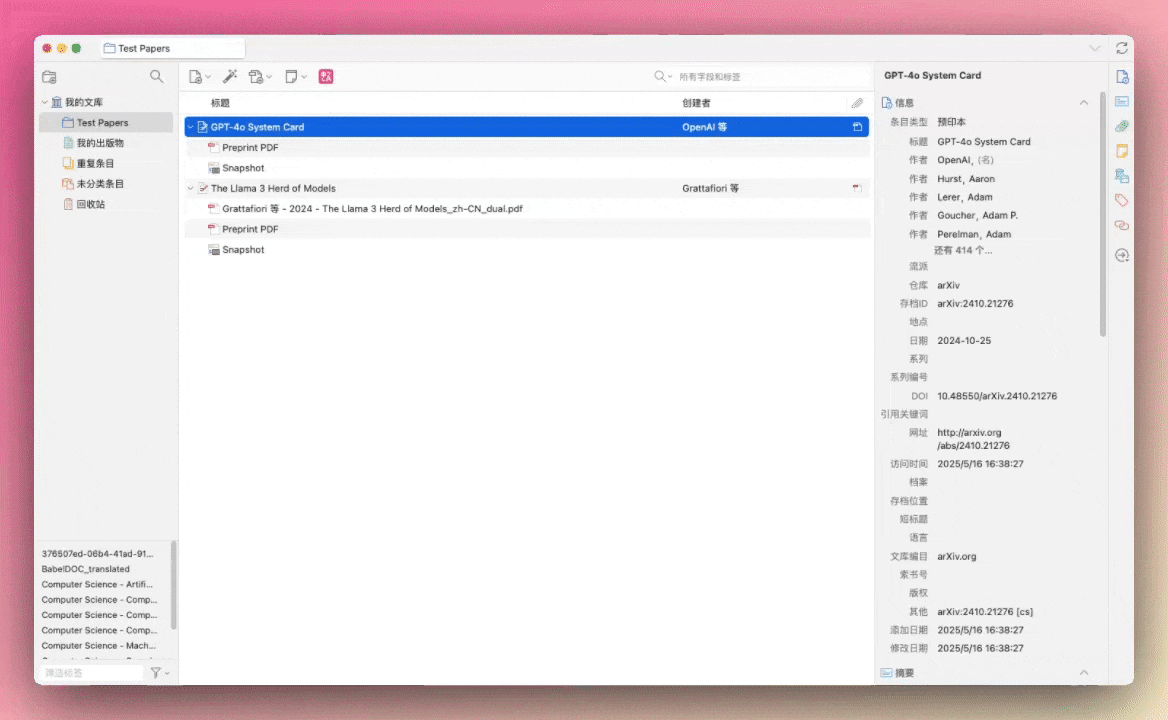Viewport: 1168px width, 720px height.
Task: Click the 还有 414 个 more authors link
Action: click(x=962, y=251)
